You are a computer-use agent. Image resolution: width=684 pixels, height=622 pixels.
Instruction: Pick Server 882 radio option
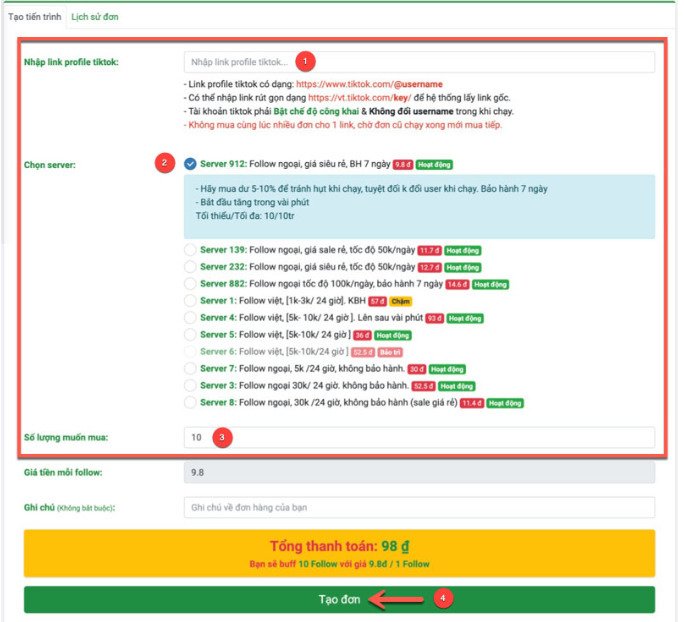coord(191,283)
